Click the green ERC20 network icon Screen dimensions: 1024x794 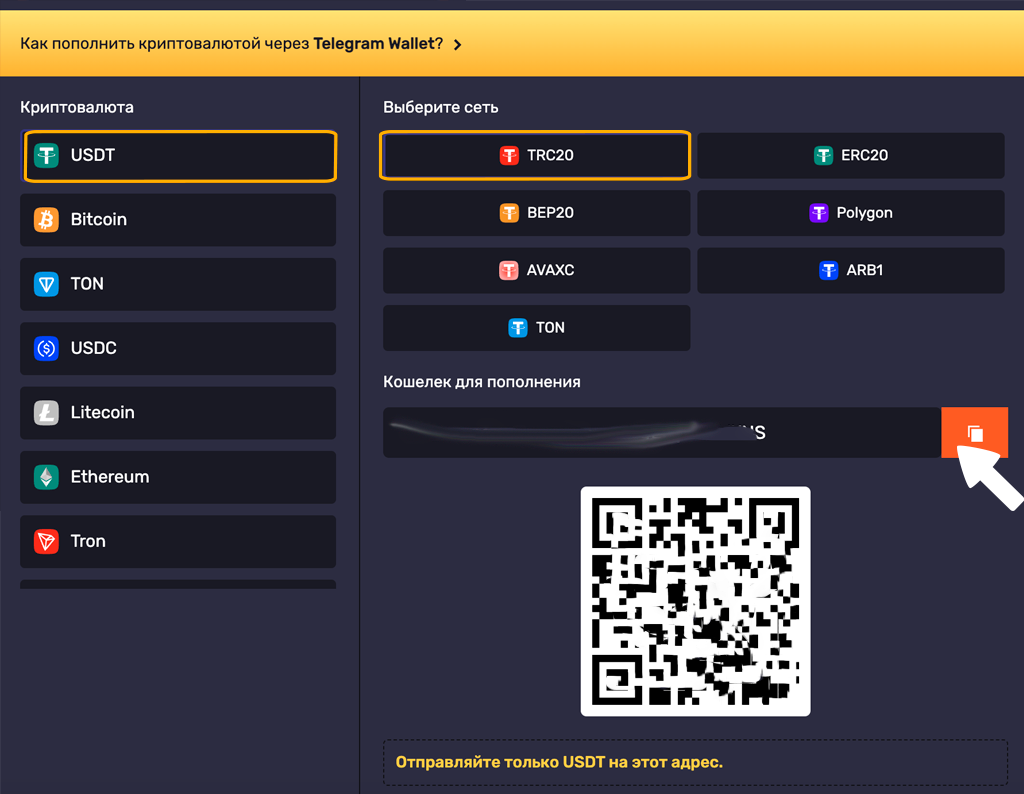pos(824,155)
